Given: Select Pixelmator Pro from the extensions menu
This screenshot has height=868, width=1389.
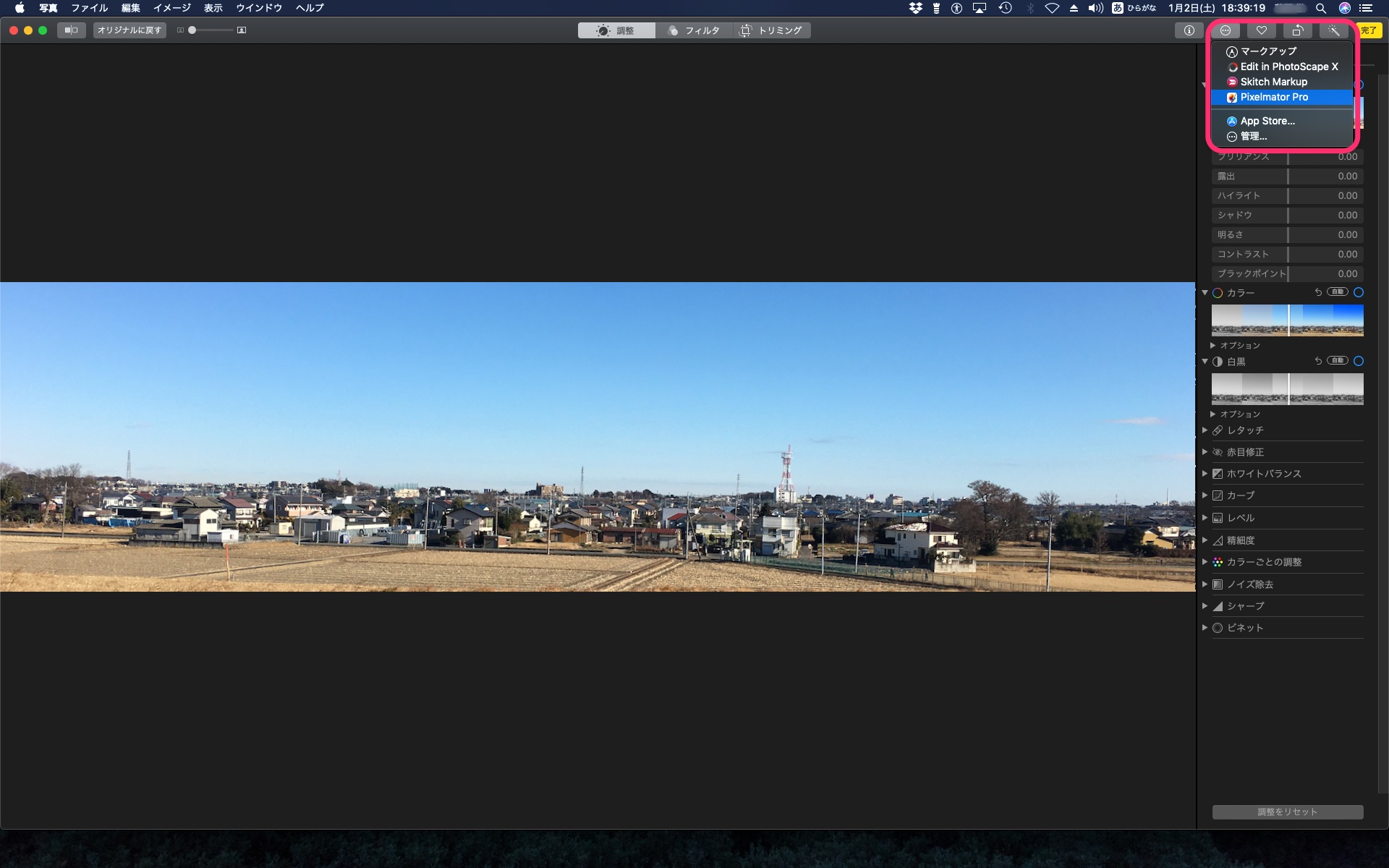Looking at the screenshot, I should [1274, 97].
